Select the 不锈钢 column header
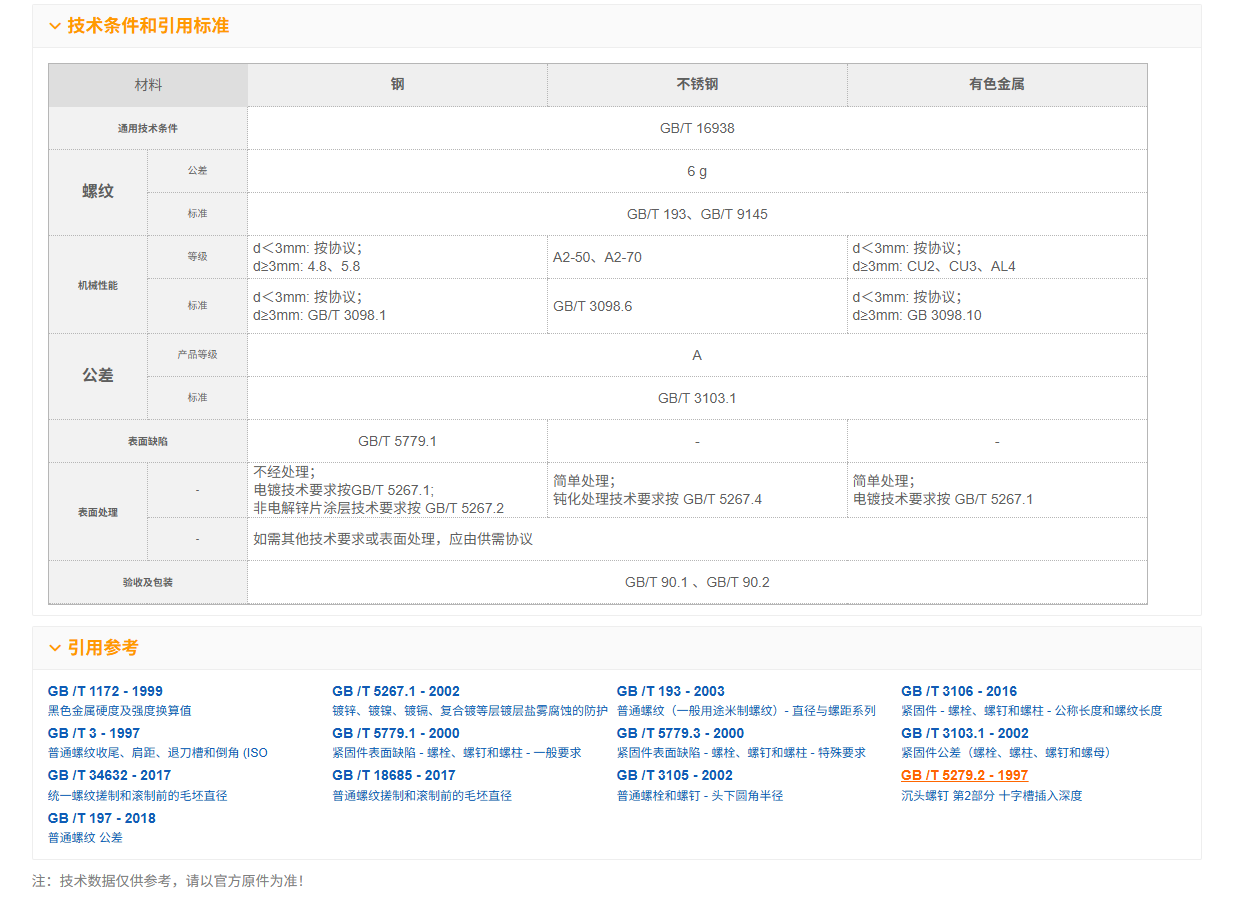The width and height of the screenshot is (1249, 897). [x=697, y=85]
